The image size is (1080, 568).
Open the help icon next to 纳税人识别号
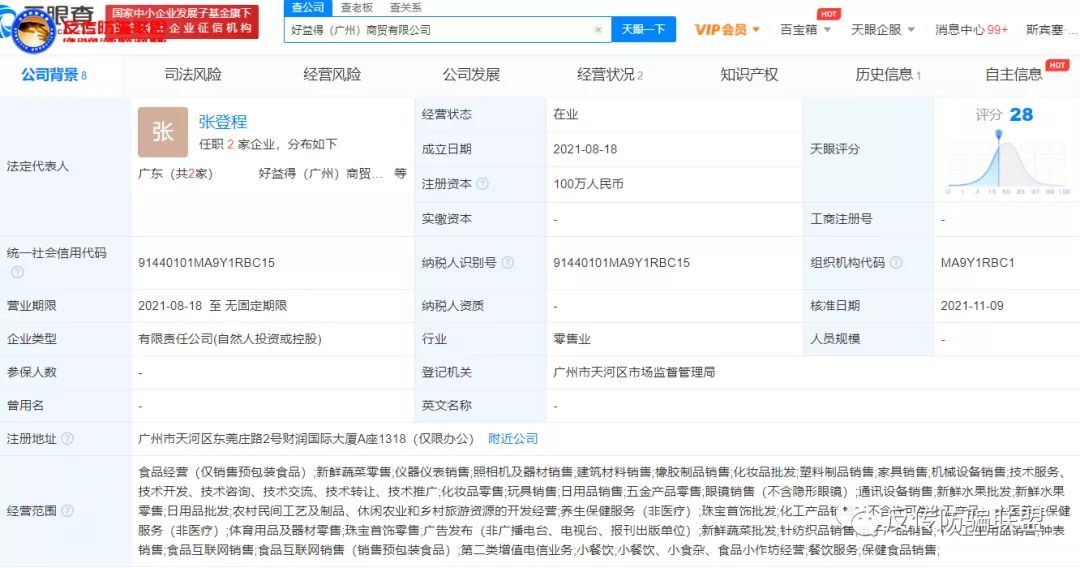508,262
